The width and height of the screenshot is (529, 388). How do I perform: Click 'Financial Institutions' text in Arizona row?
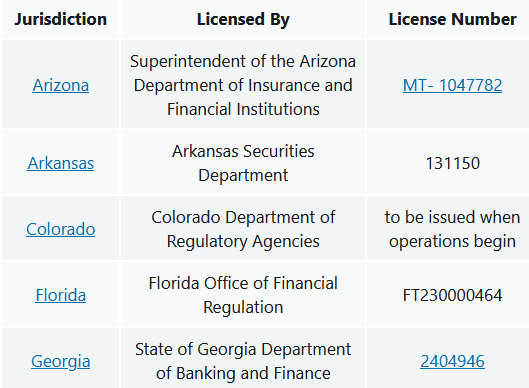[243, 109]
